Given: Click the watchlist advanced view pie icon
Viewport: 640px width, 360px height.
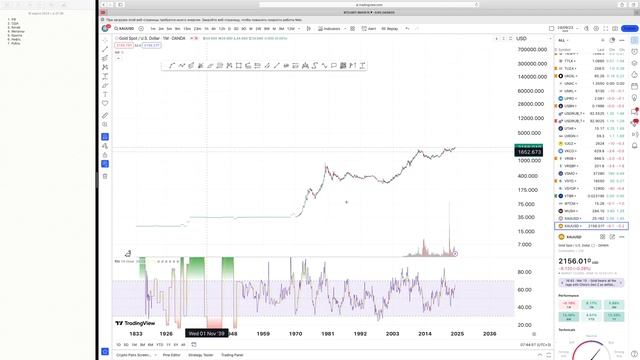Looking at the screenshot, I should pos(612,40).
